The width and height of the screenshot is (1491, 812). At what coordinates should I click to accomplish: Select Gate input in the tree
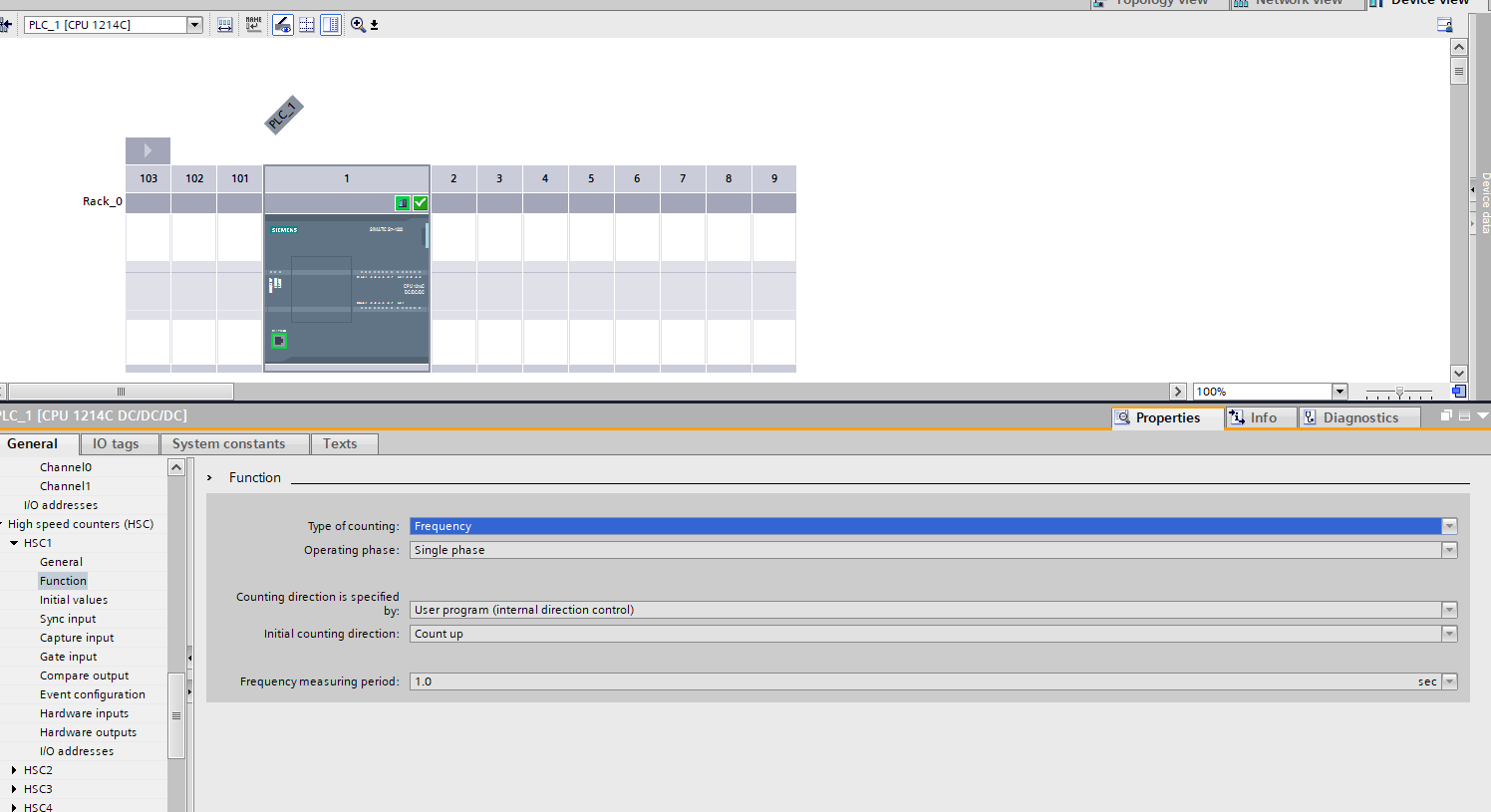pos(69,657)
